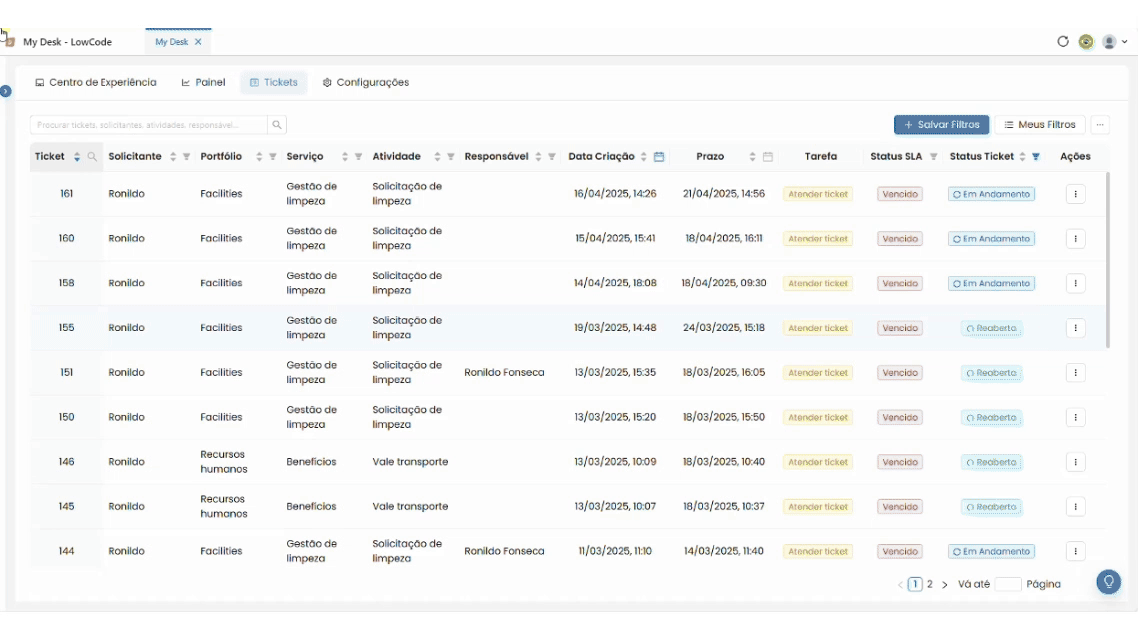Filter the Serviço column
1138x640 pixels.
click(359, 157)
